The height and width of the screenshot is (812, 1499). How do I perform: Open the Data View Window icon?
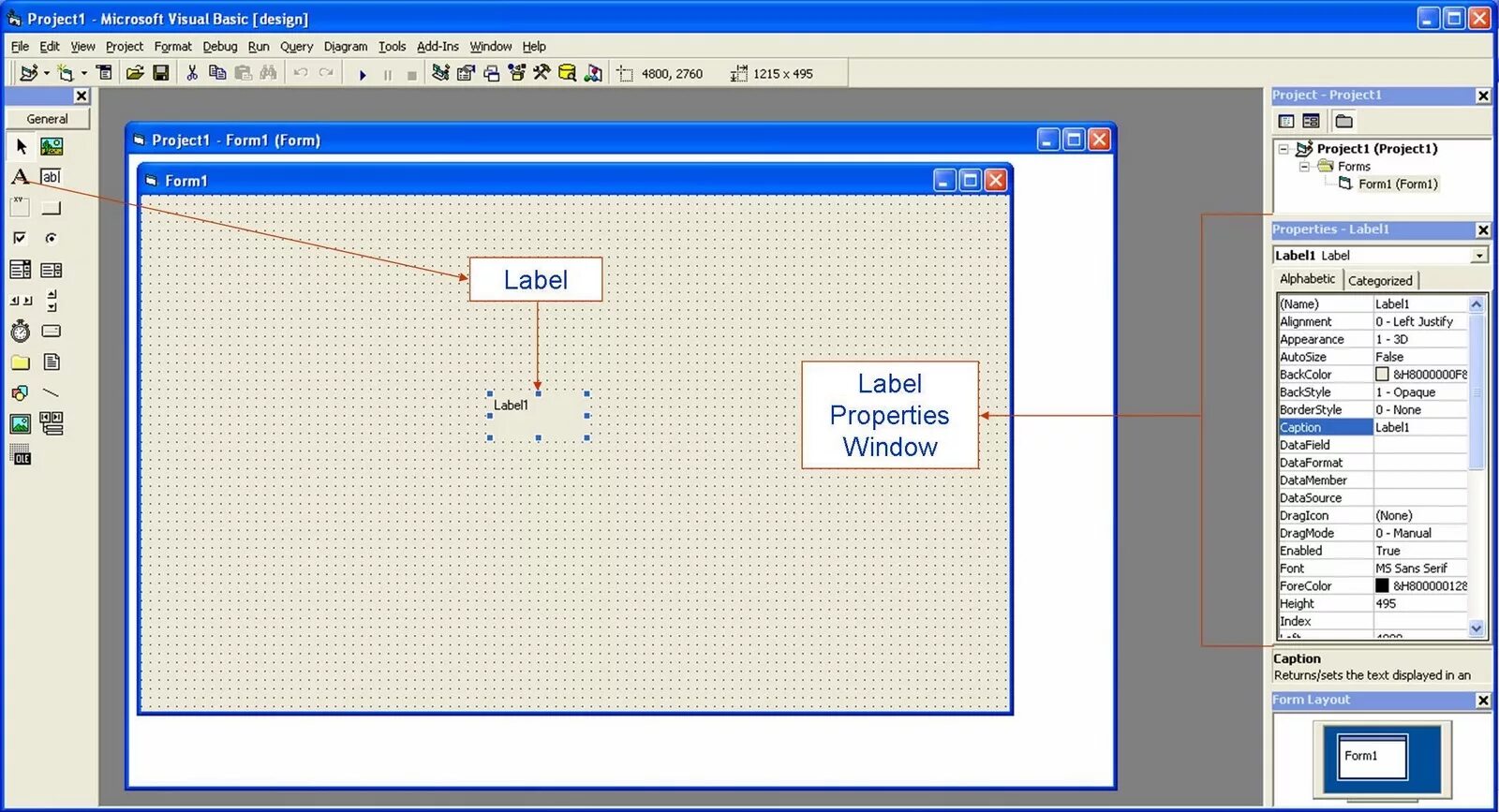(567, 73)
